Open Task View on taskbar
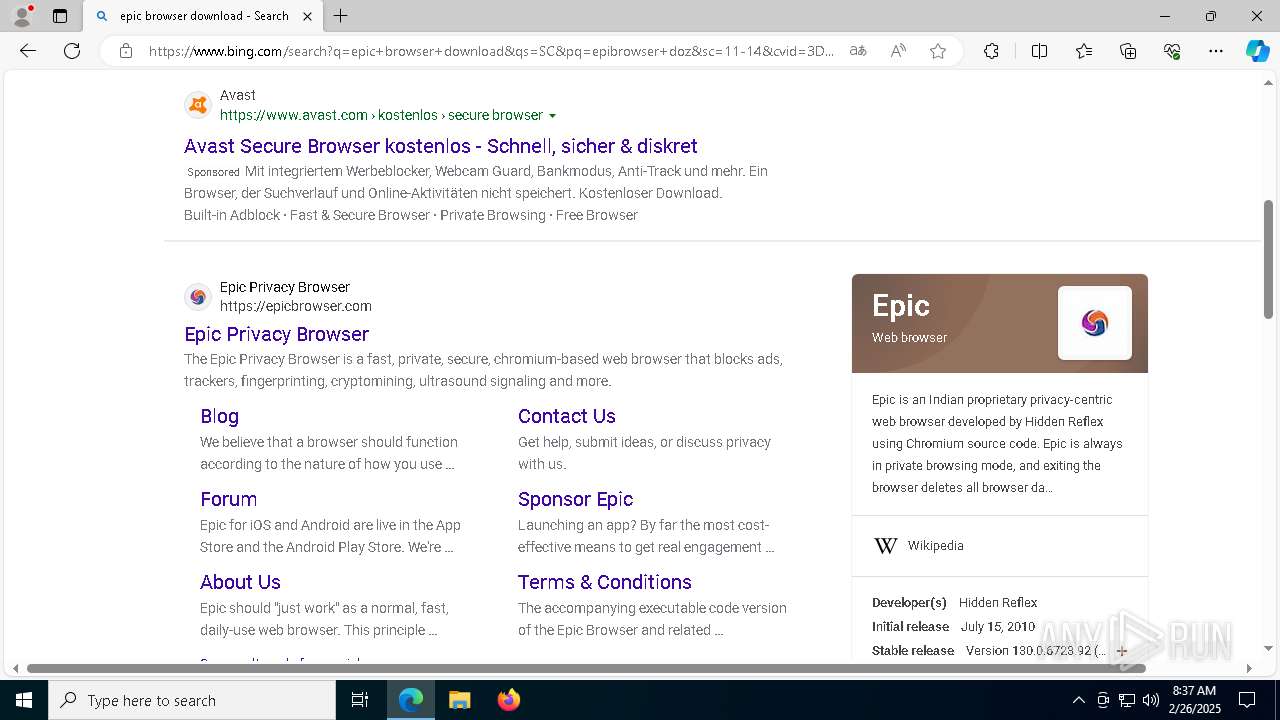 coord(360,700)
